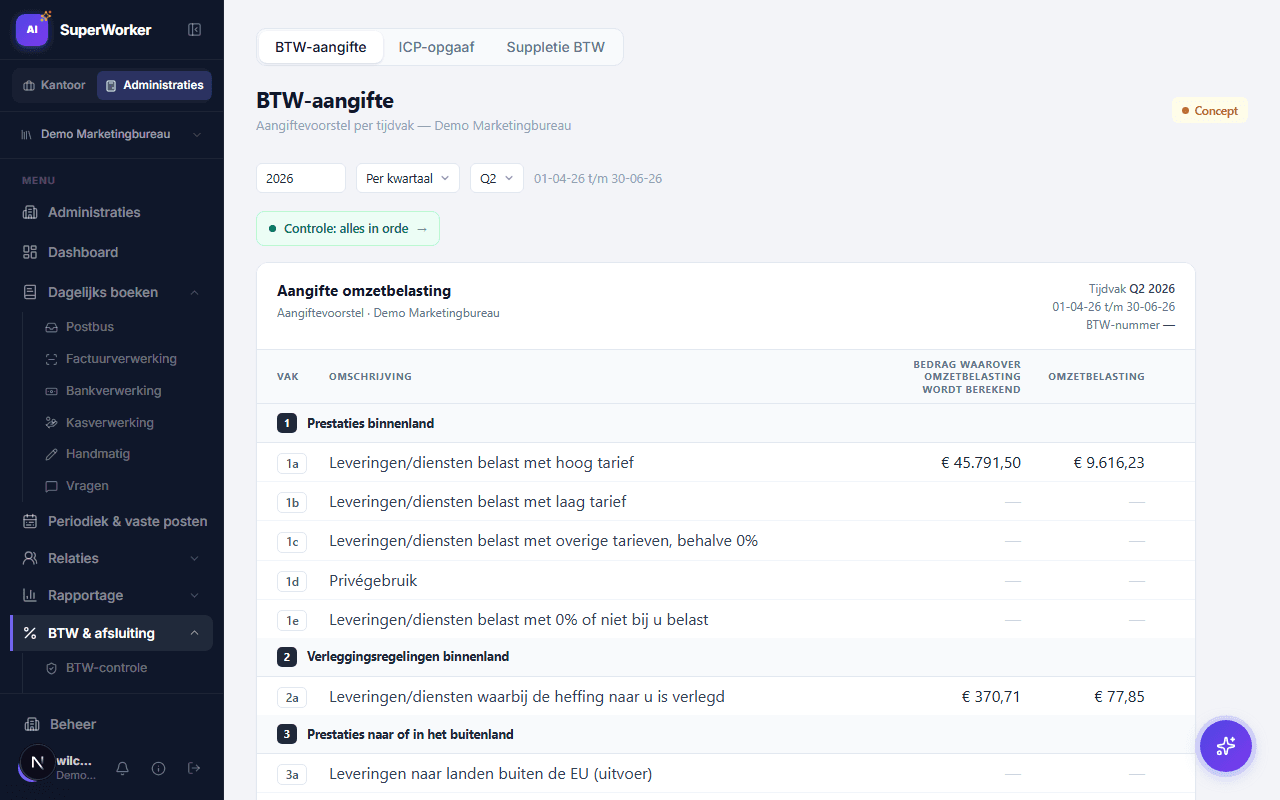
Task: Click row 1c overige tarieven description
Action: (x=543, y=541)
